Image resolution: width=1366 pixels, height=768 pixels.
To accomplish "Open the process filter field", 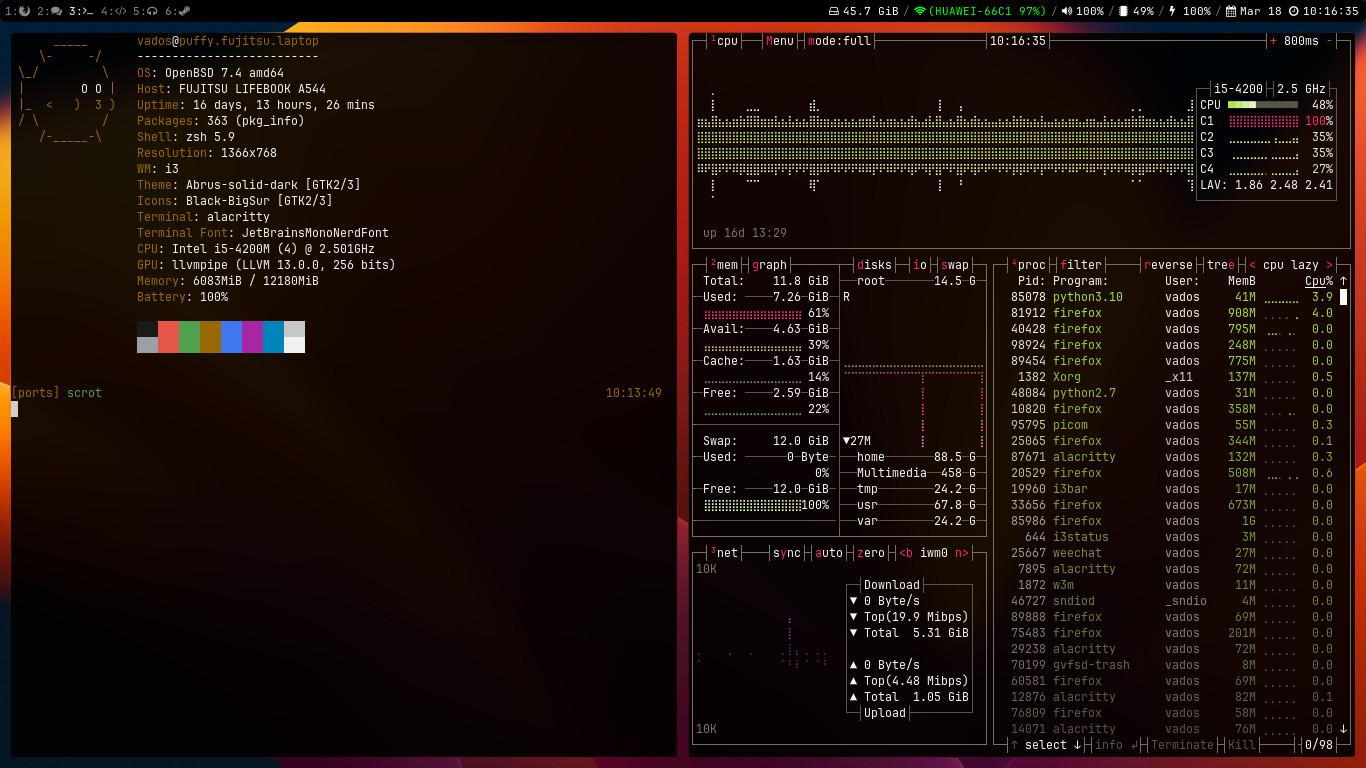I will click(1081, 265).
